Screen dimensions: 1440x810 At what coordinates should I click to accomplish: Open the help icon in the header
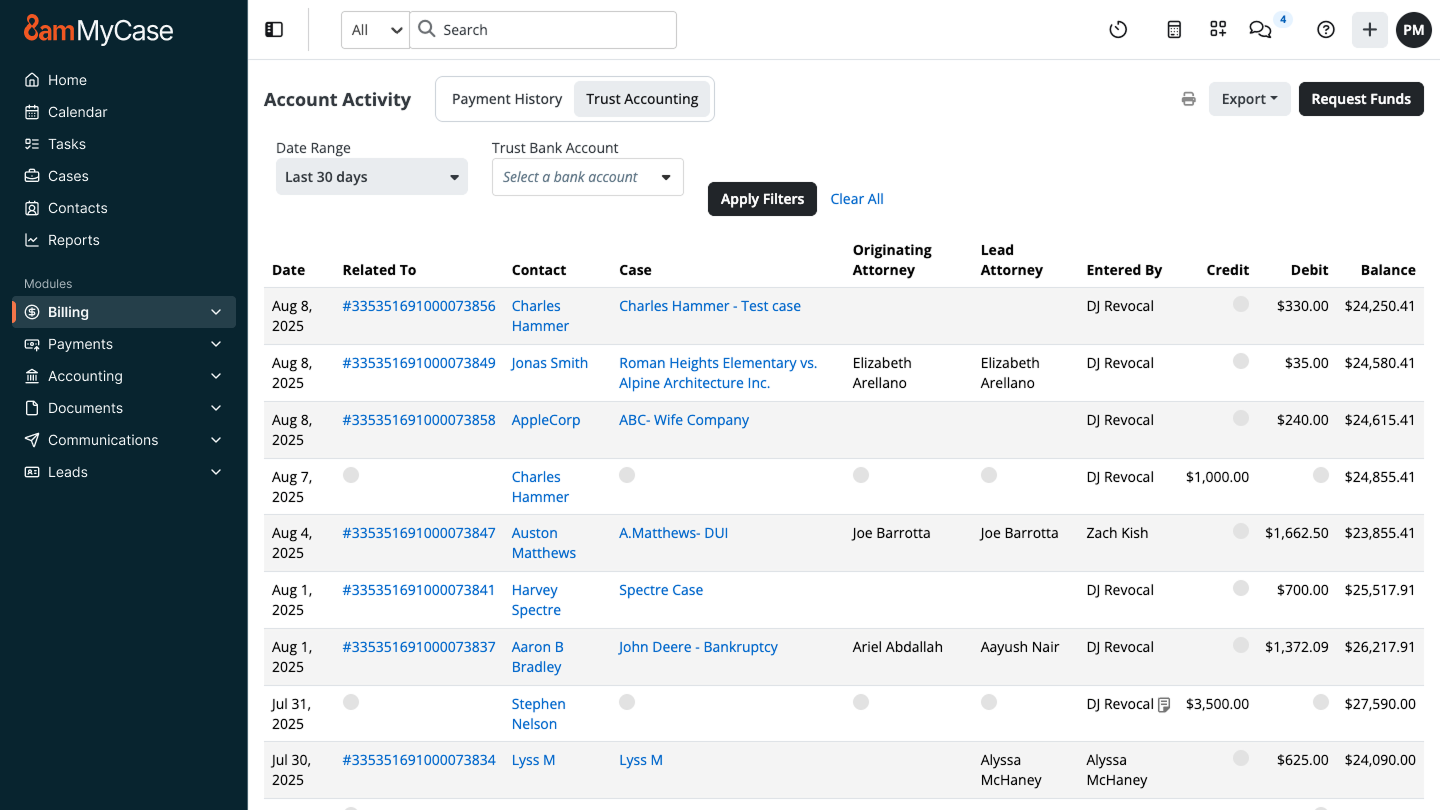1326,29
